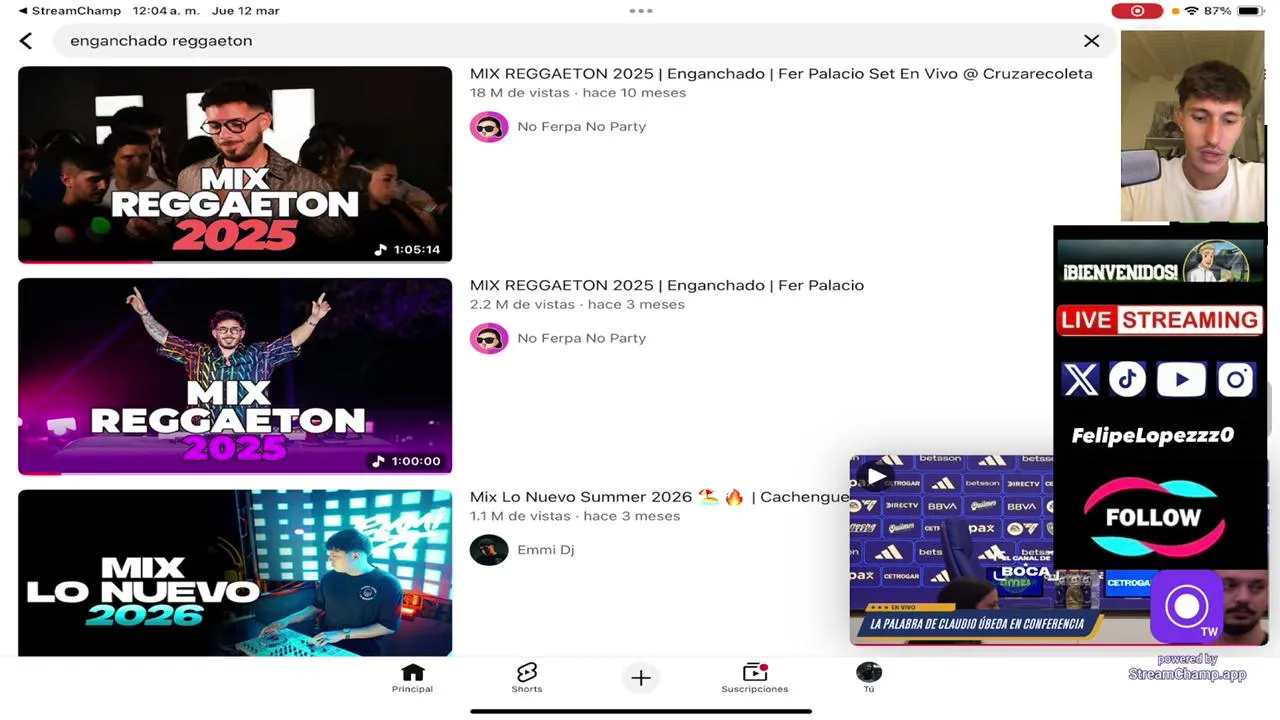Tap No Ferpa No Party avatar of second video
The image size is (1280, 720).
click(x=489, y=338)
